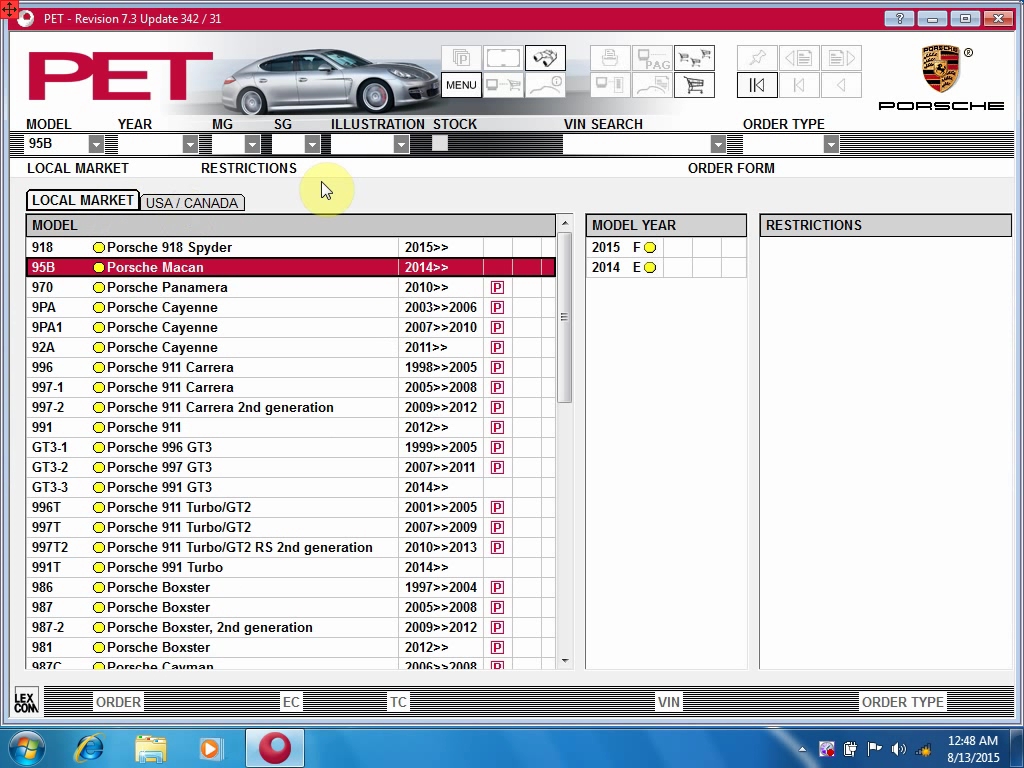Click the printer icon in toolbar
This screenshot has height=768, width=1024.
(610, 58)
